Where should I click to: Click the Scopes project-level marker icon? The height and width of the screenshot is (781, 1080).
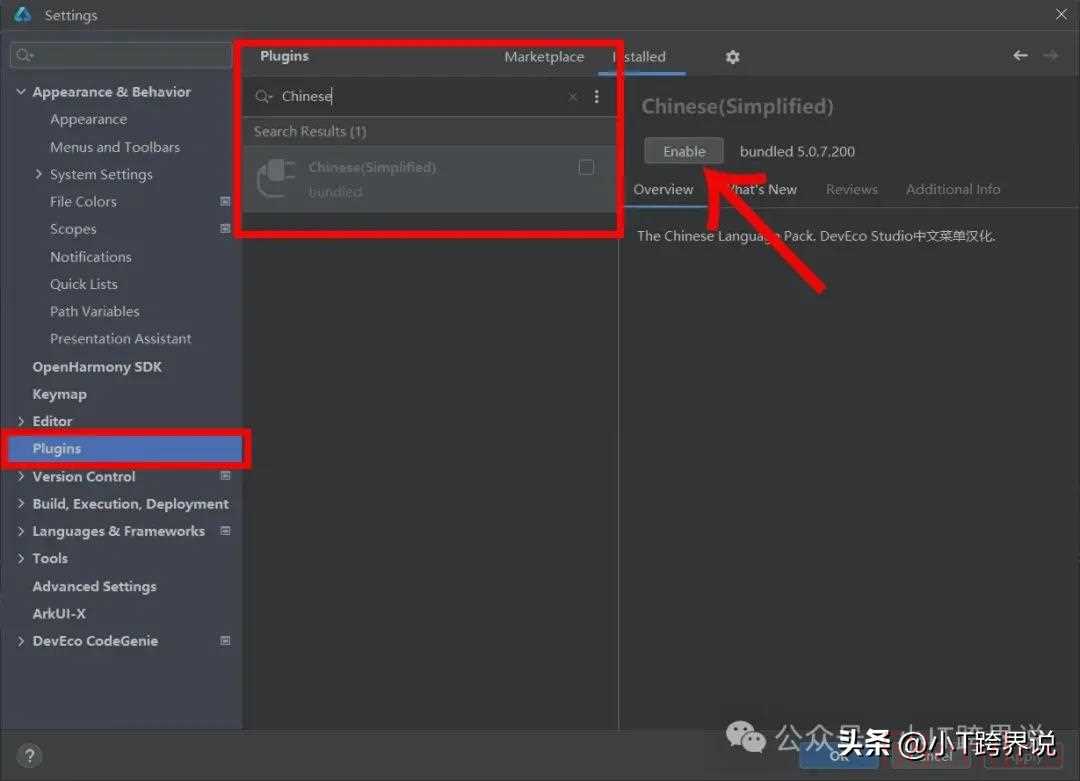point(225,228)
